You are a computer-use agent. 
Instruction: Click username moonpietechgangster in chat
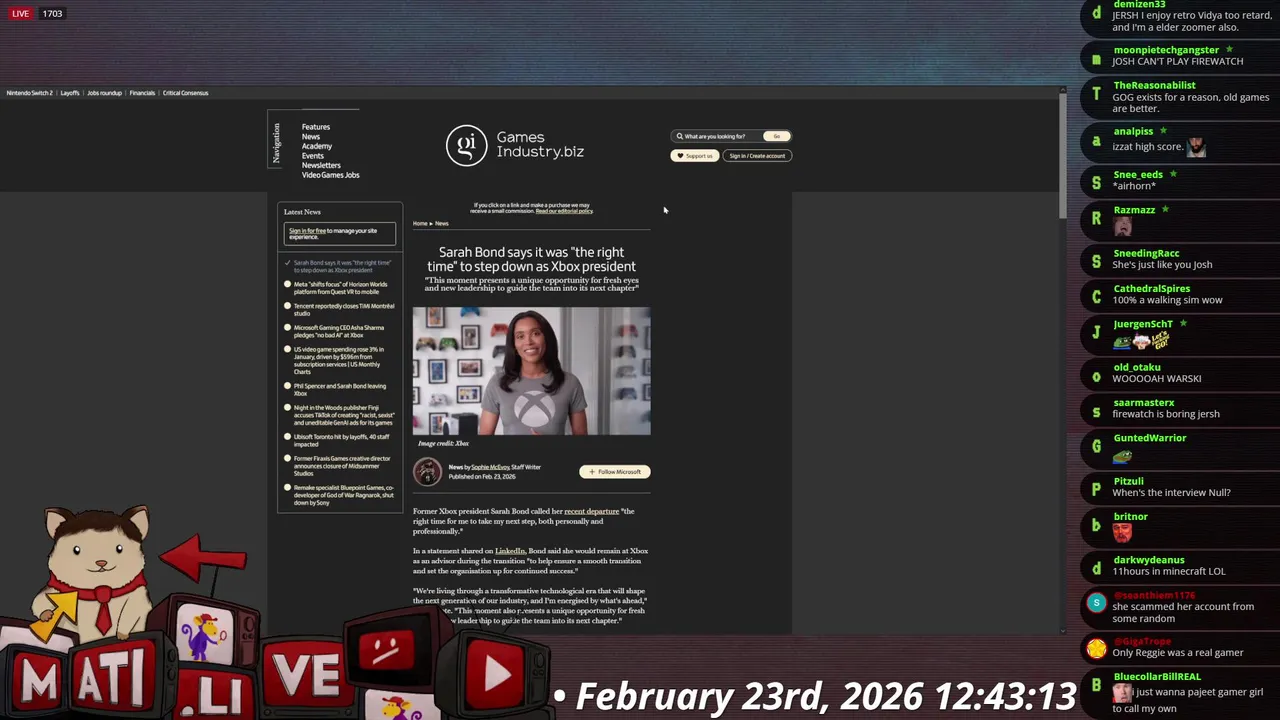pyautogui.click(x=1166, y=50)
